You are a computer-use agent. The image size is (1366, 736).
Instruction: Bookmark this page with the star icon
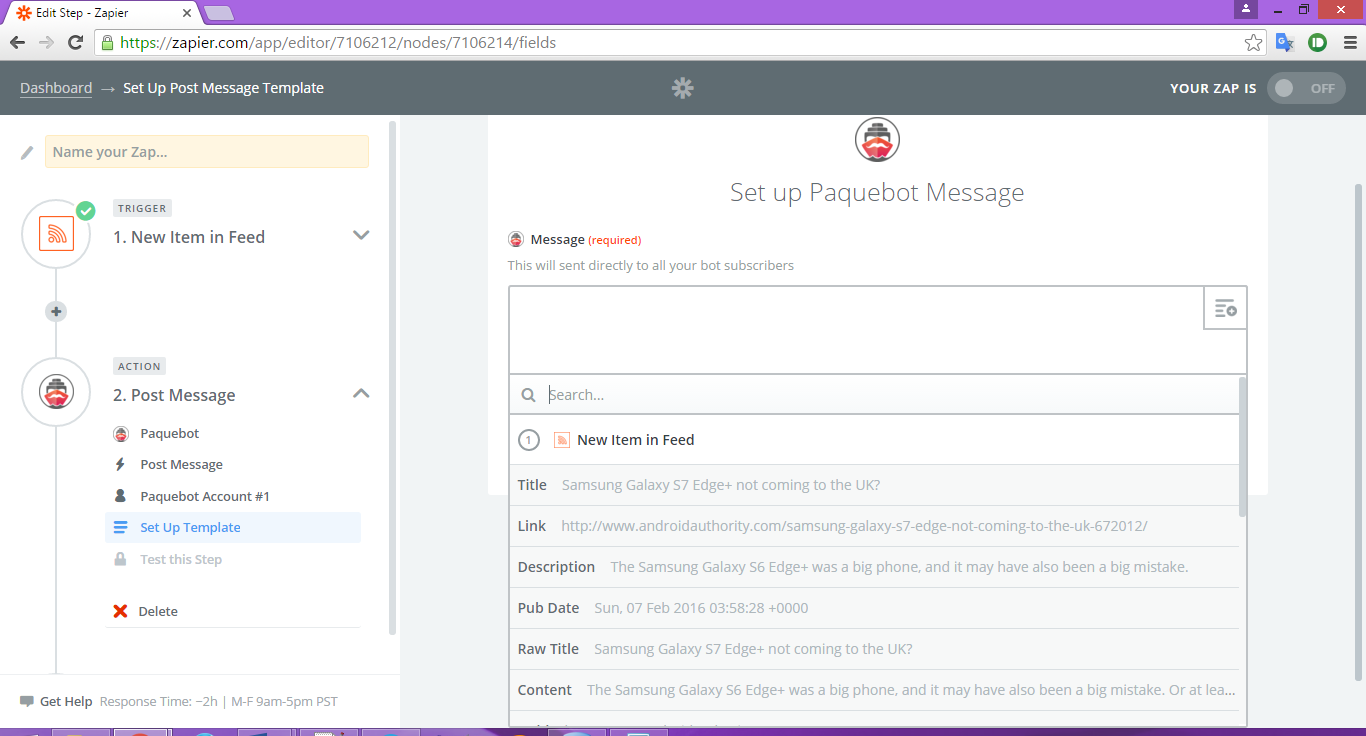tap(1253, 42)
